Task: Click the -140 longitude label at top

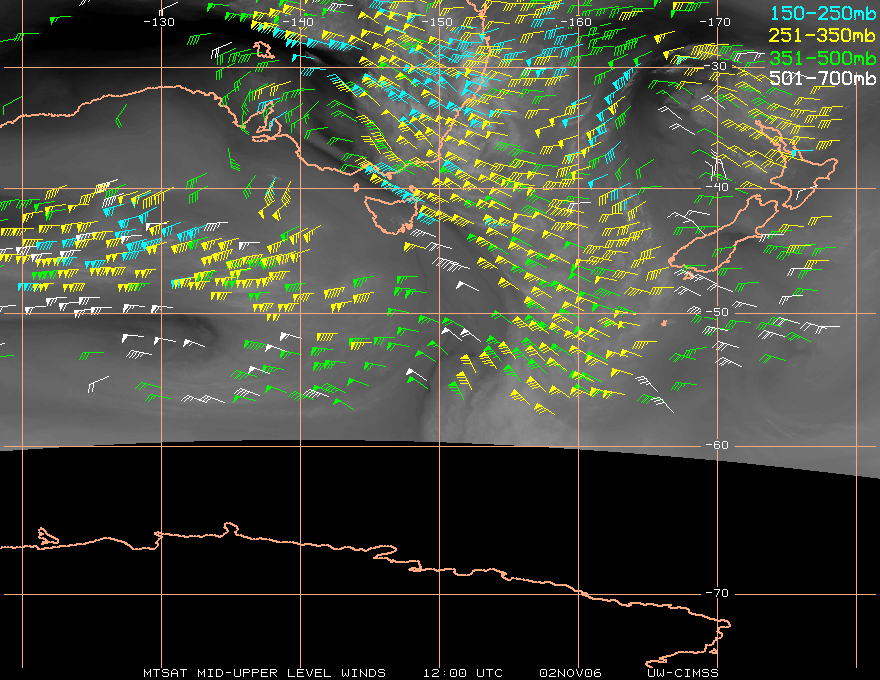Action: tap(299, 22)
